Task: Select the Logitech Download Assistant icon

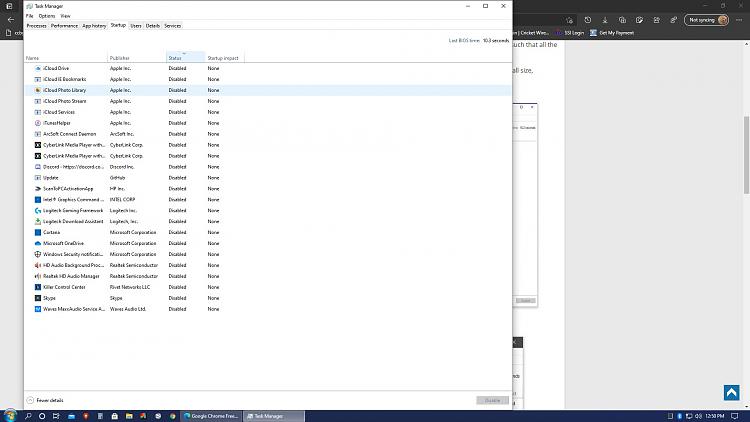Action: (38, 222)
